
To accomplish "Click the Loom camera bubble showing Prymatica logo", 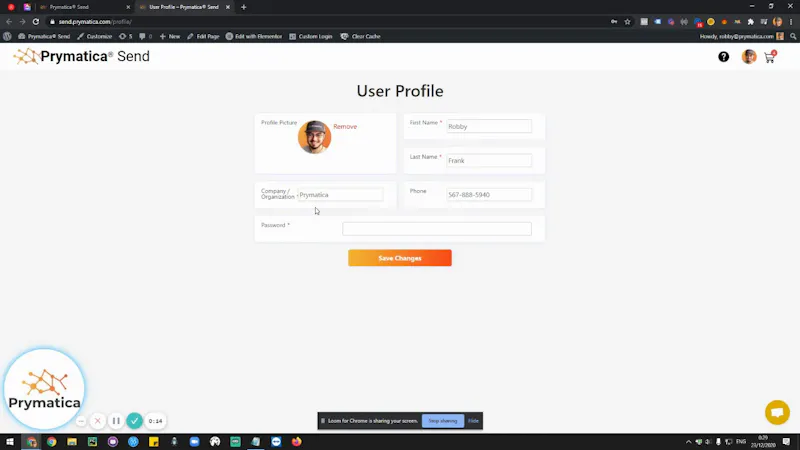I will click(44, 389).
